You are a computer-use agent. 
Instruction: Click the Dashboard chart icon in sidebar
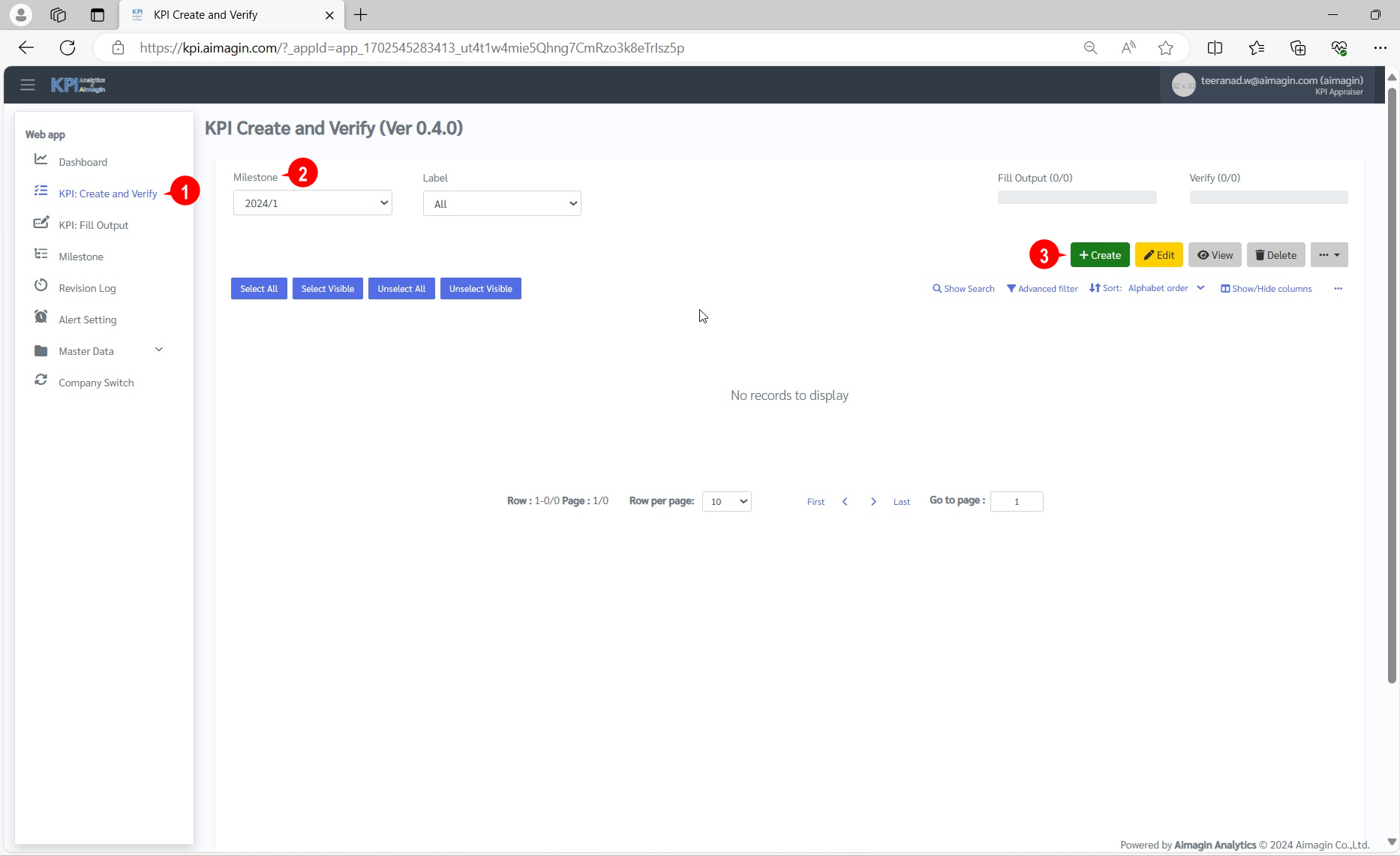pos(41,160)
